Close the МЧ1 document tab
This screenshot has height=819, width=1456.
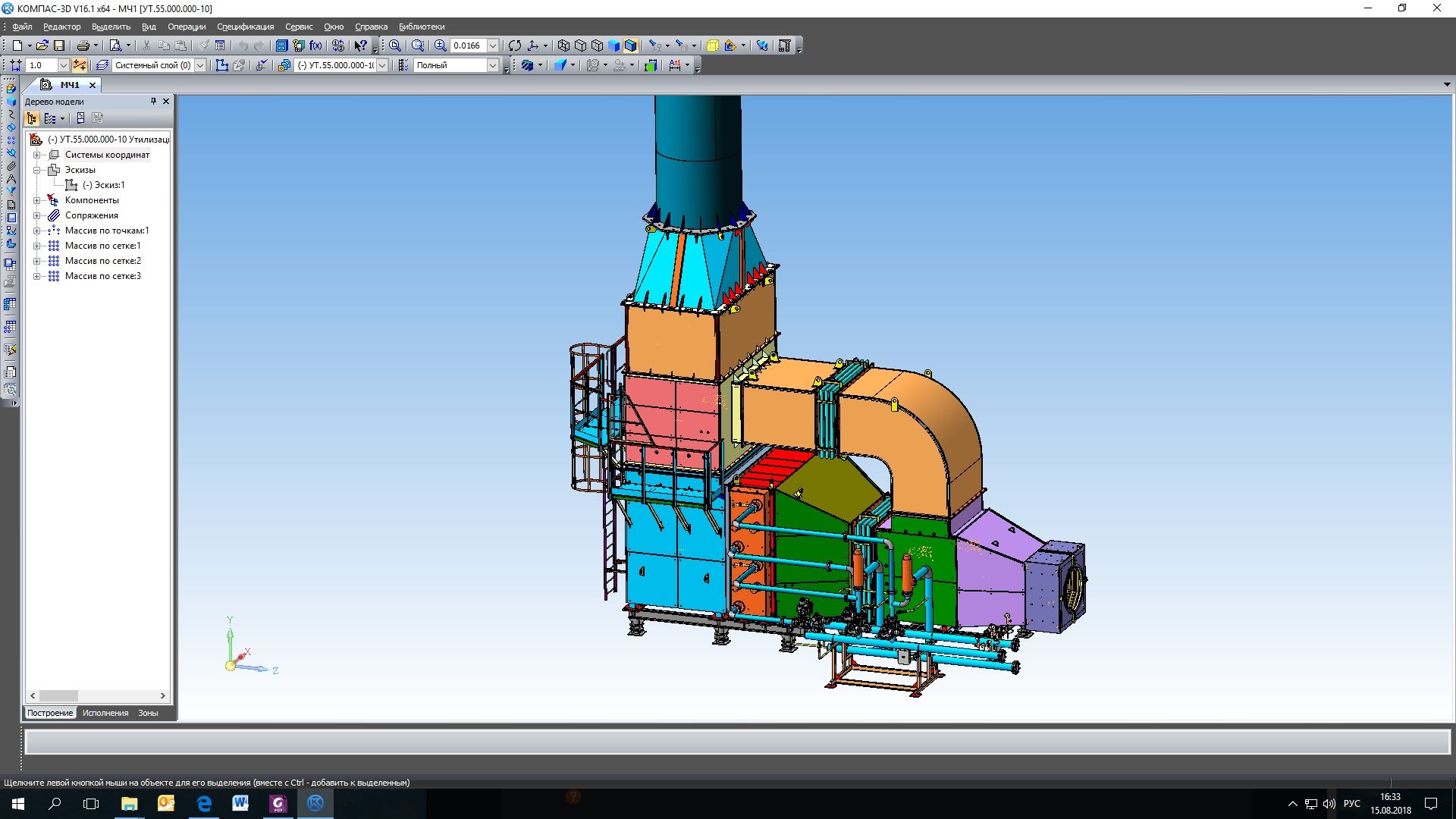click(93, 85)
